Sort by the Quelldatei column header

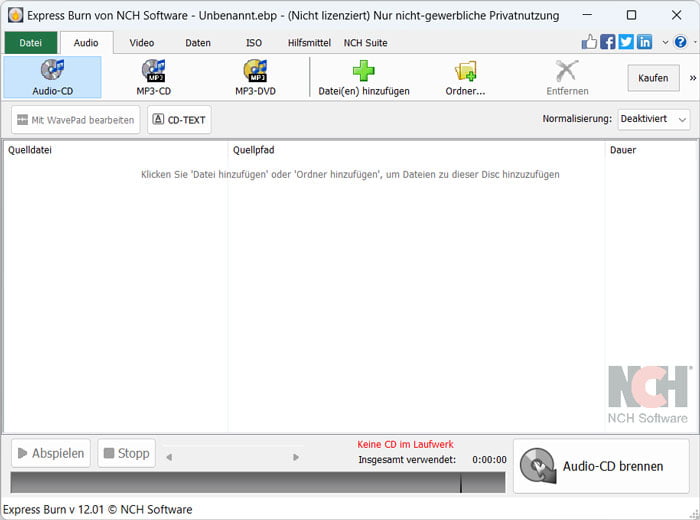pyautogui.click(x=116, y=150)
